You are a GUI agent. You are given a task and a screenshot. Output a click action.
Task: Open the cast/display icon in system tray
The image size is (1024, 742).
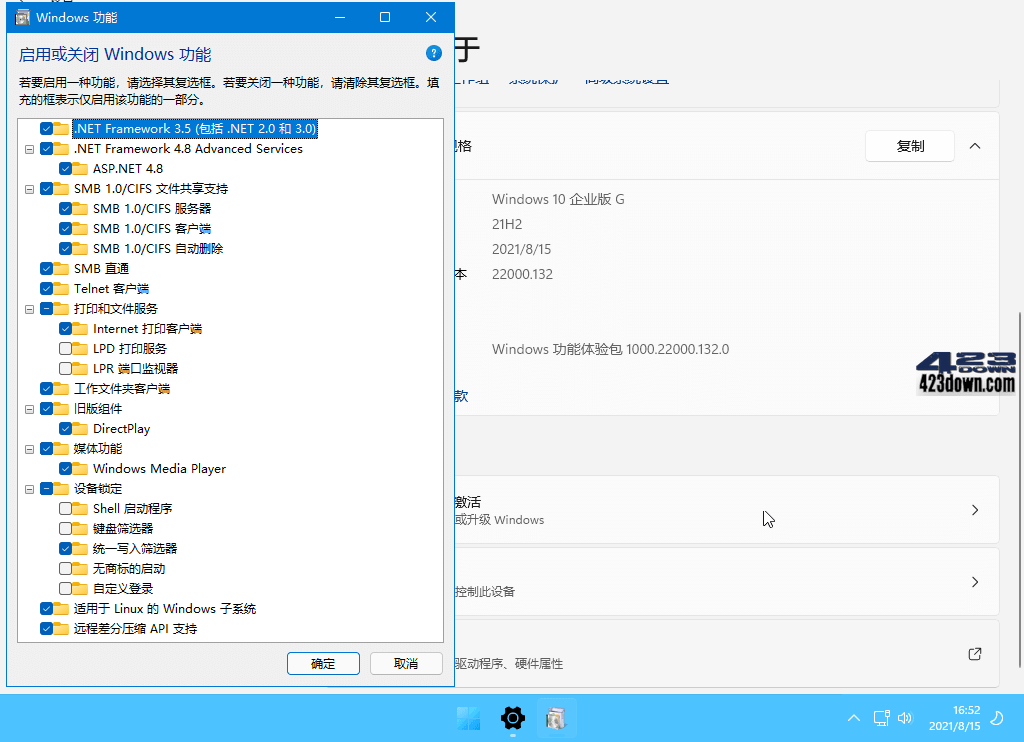click(x=881, y=717)
